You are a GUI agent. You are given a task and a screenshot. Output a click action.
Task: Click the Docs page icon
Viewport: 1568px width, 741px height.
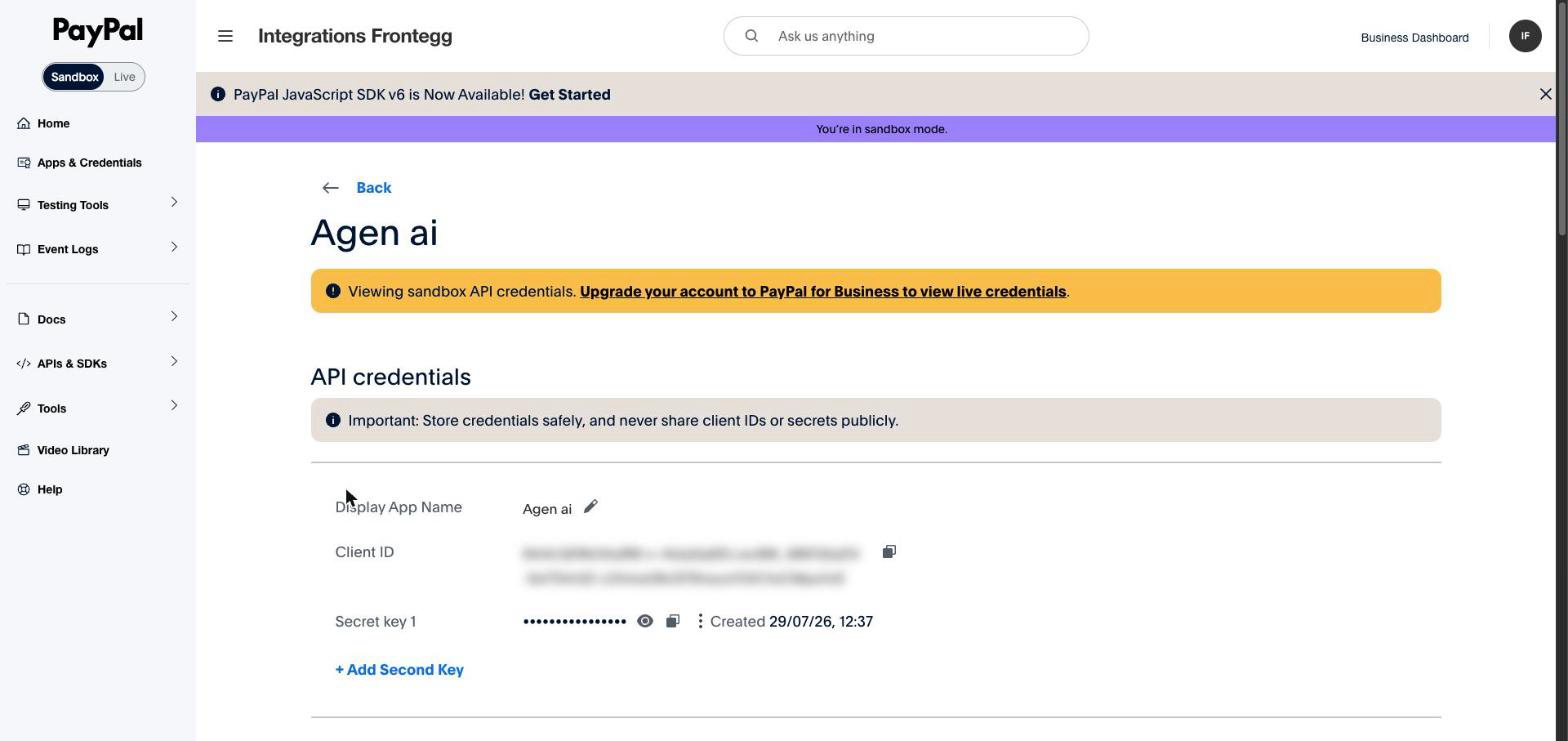pyautogui.click(x=24, y=319)
